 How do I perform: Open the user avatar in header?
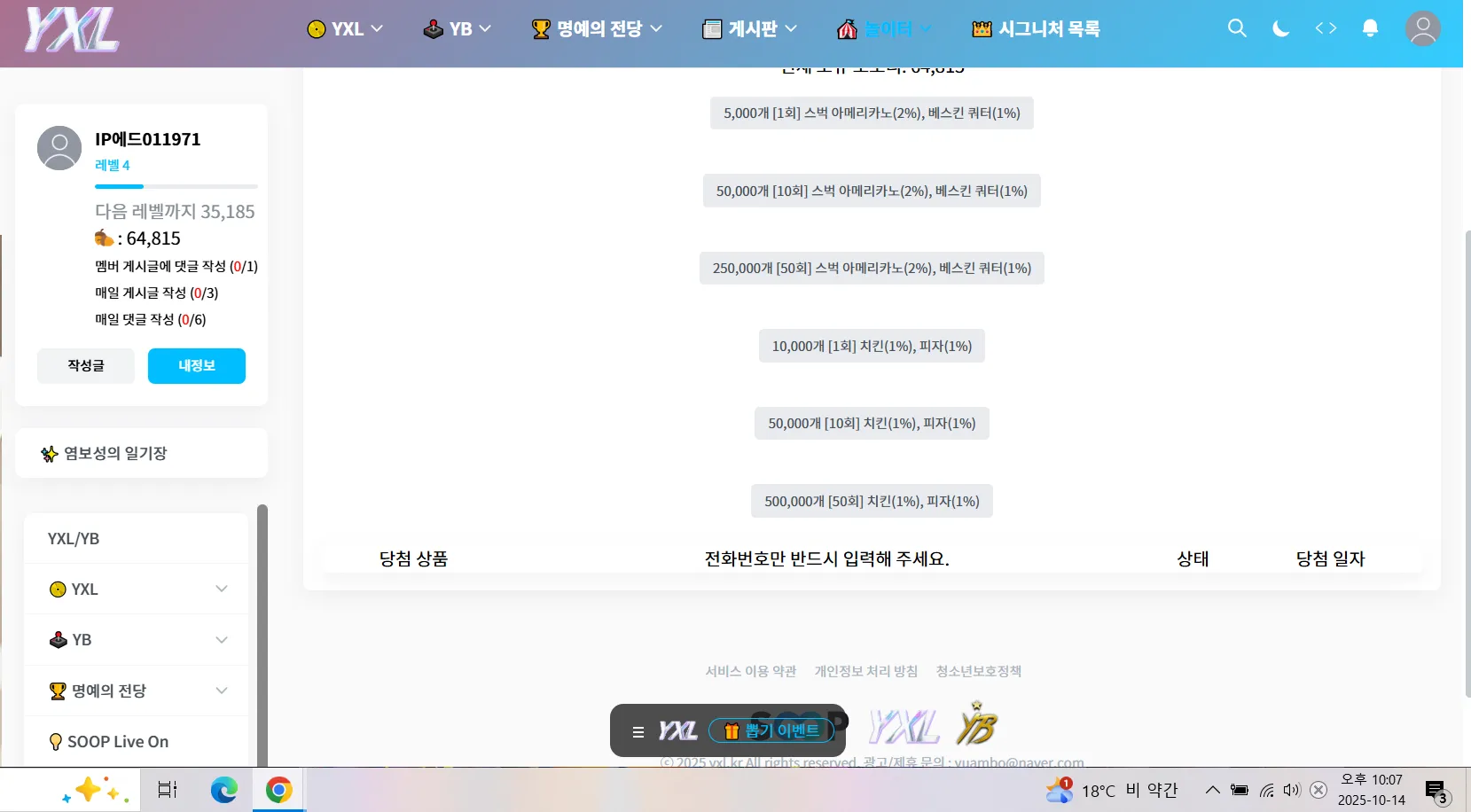[x=1422, y=28]
